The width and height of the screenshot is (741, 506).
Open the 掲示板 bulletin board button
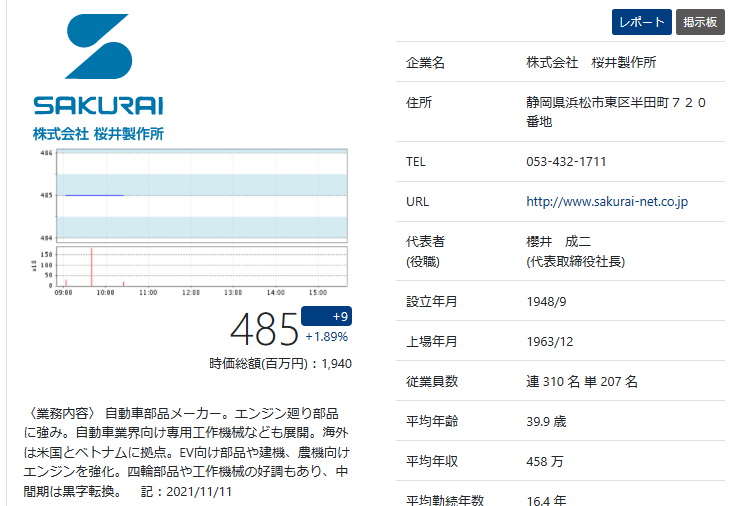[x=700, y=22]
